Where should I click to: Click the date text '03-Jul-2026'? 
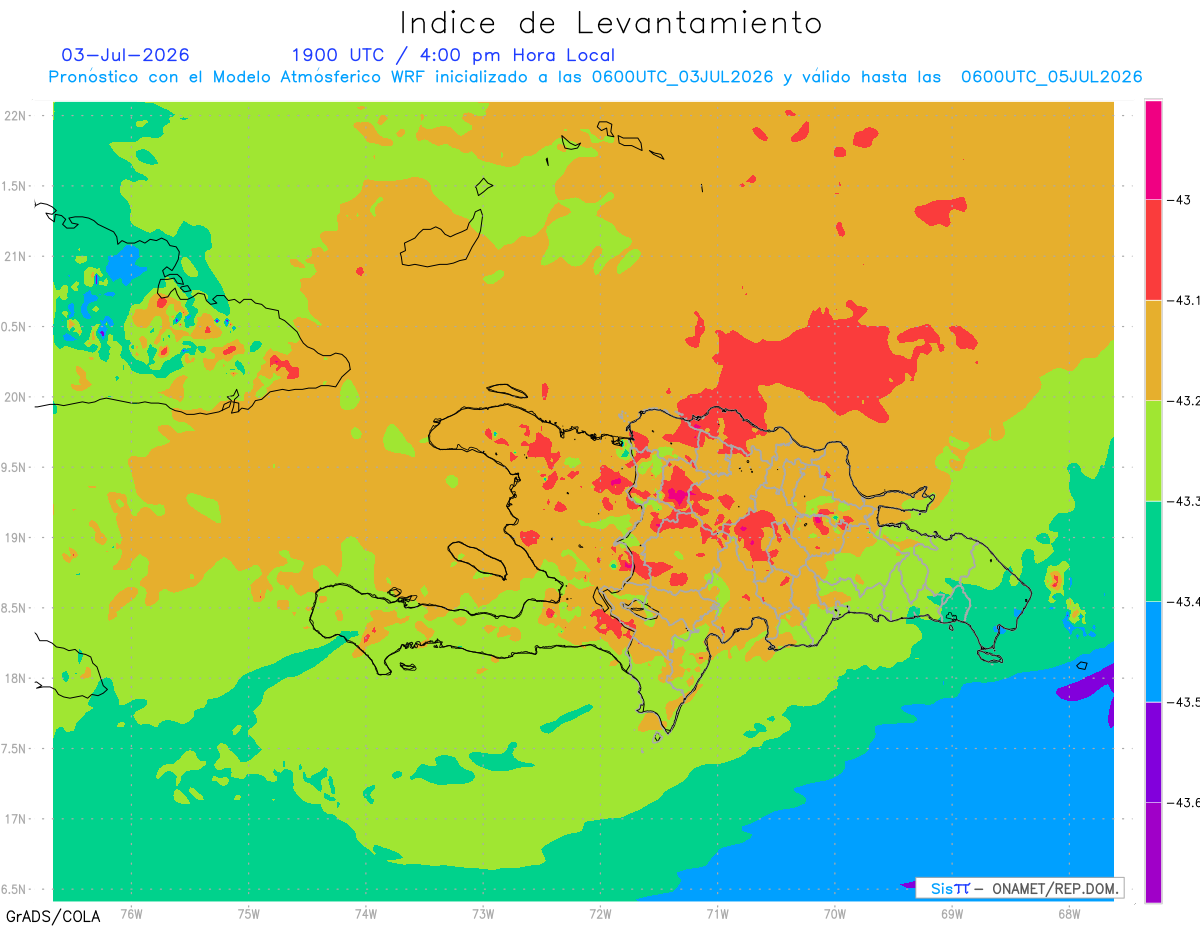click(126, 55)
